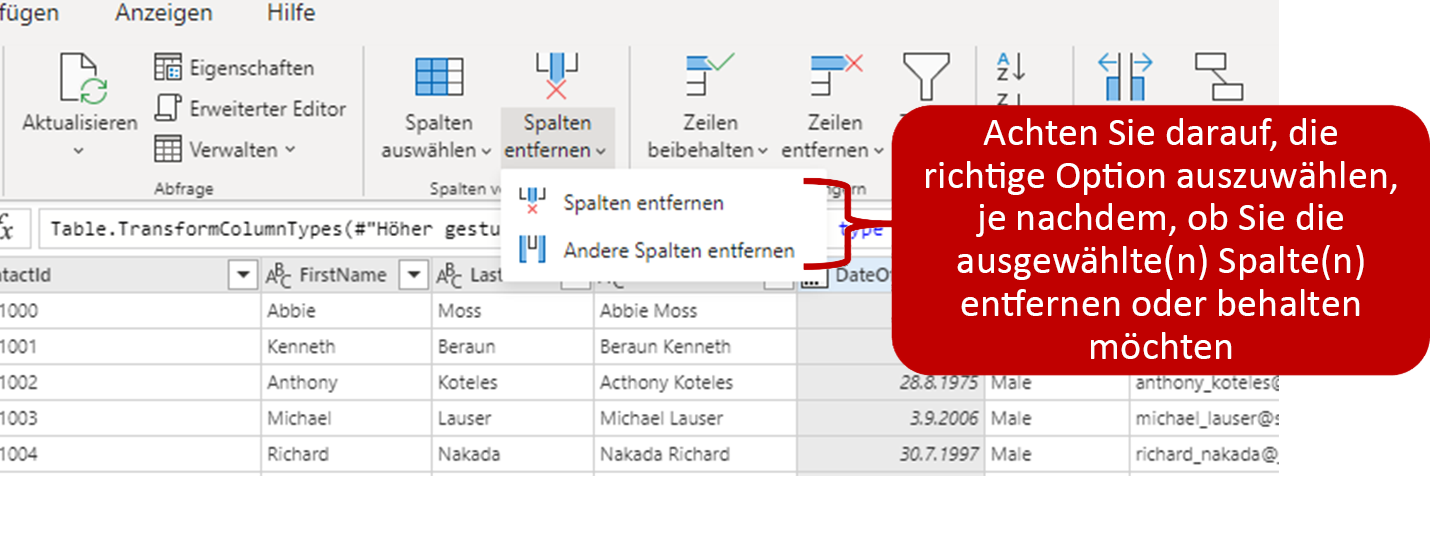Select the michael_lauser email cell
The width and height of the screenshot is (1430, 533).
click(x=1204, y=418)
